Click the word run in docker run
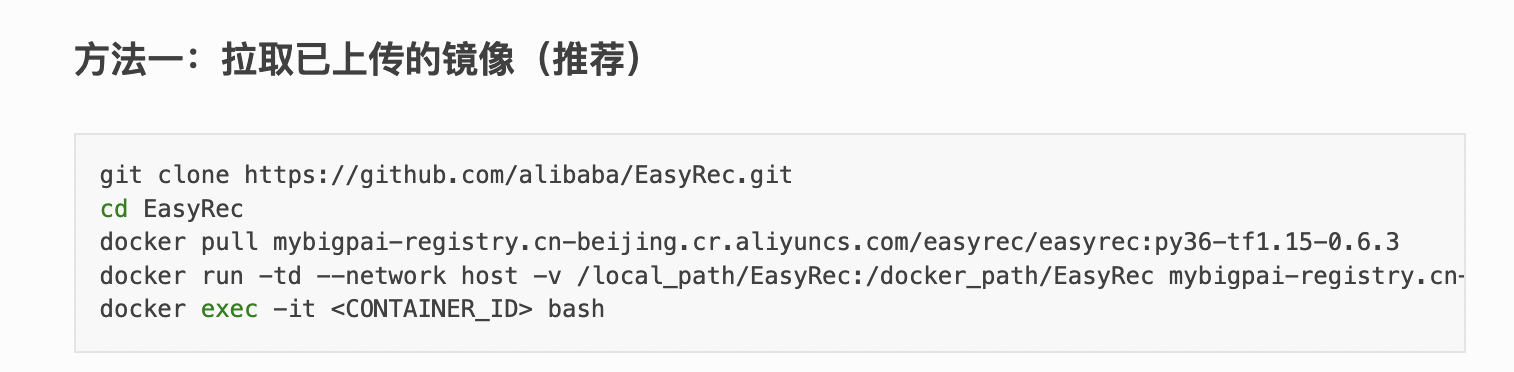 (222, 276)
